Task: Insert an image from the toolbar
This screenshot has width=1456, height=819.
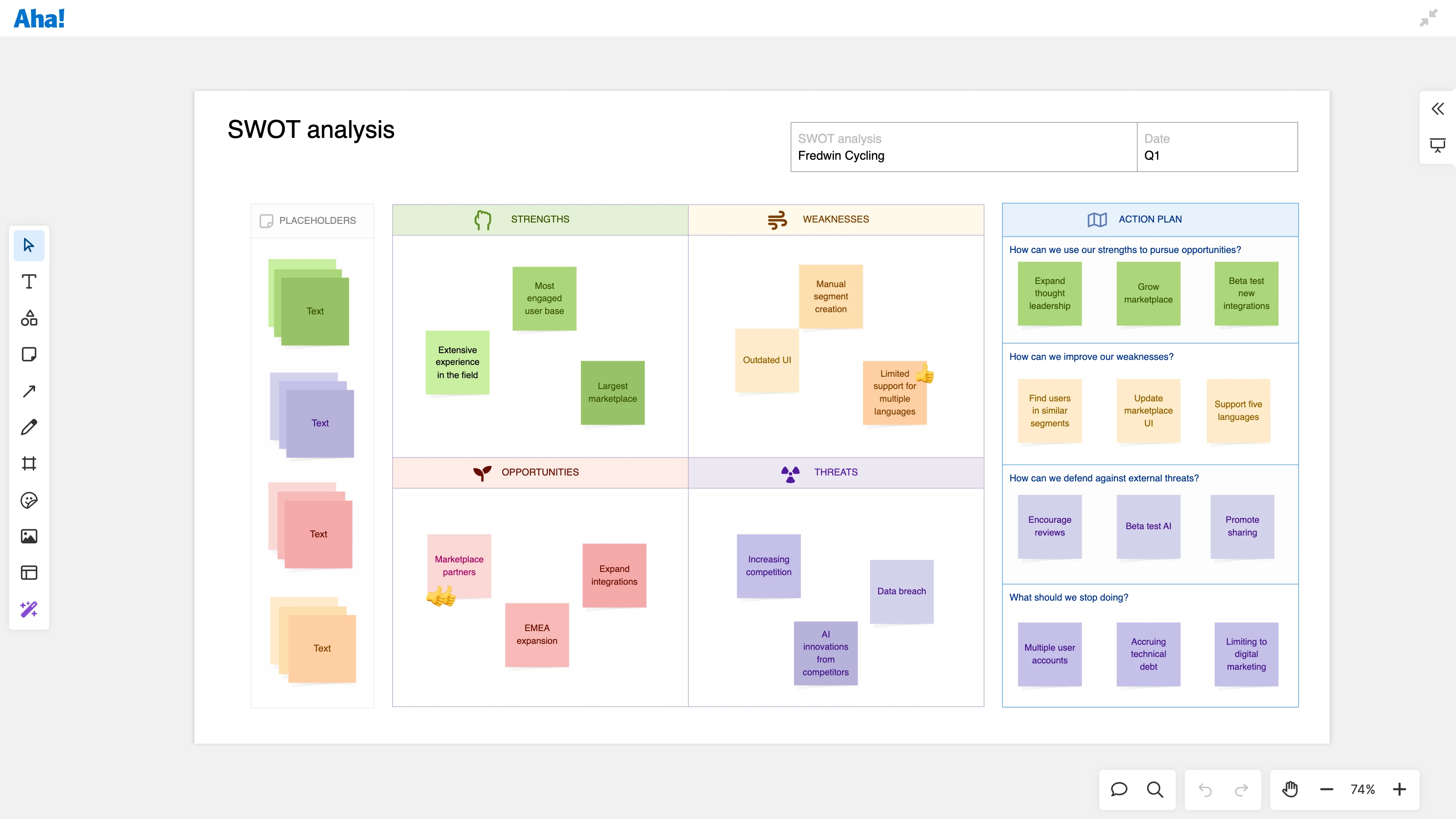Action: click(29, 536)
